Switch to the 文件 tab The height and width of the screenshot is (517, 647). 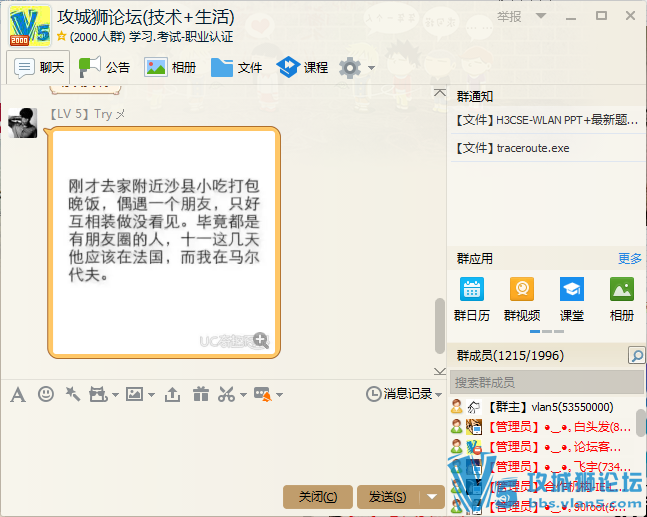(236, 67)
